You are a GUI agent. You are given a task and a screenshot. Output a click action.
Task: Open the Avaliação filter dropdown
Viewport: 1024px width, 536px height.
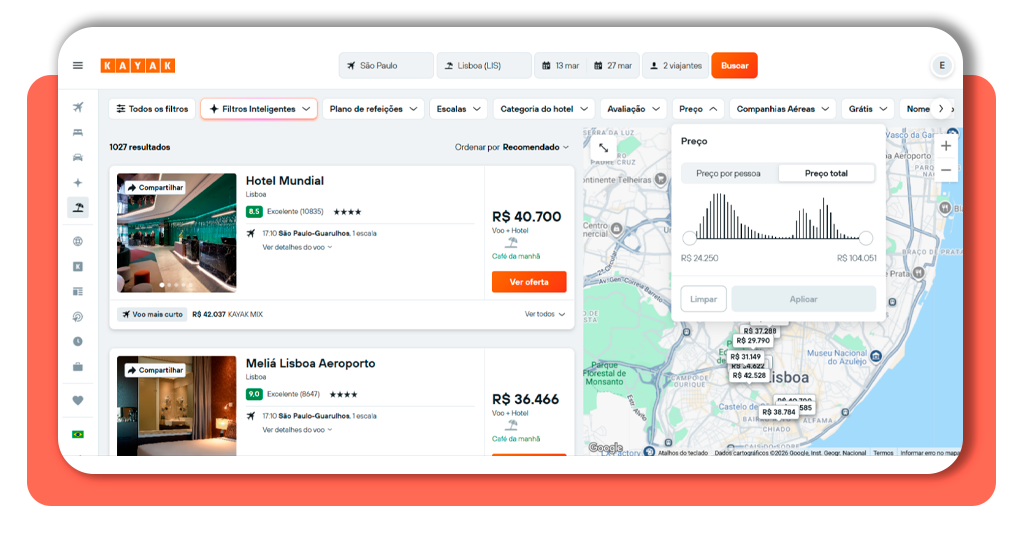click(633, 109)
